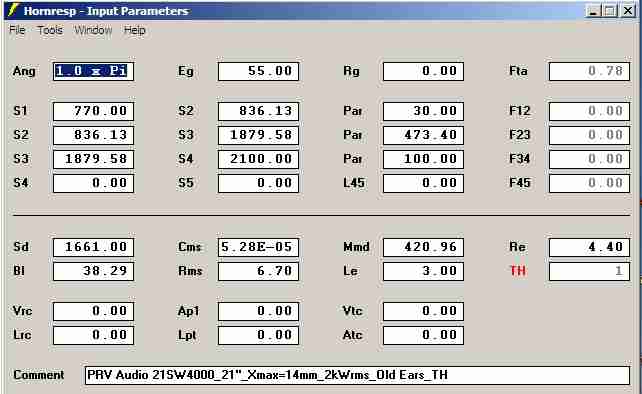Click the F34 field
642x394 pixels.
pos(589,159)
